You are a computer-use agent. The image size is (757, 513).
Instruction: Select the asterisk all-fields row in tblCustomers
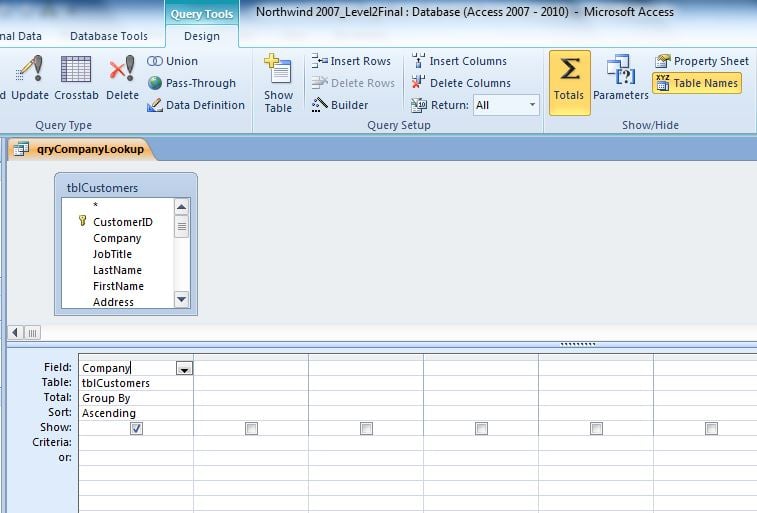click(x=96, y=206)
